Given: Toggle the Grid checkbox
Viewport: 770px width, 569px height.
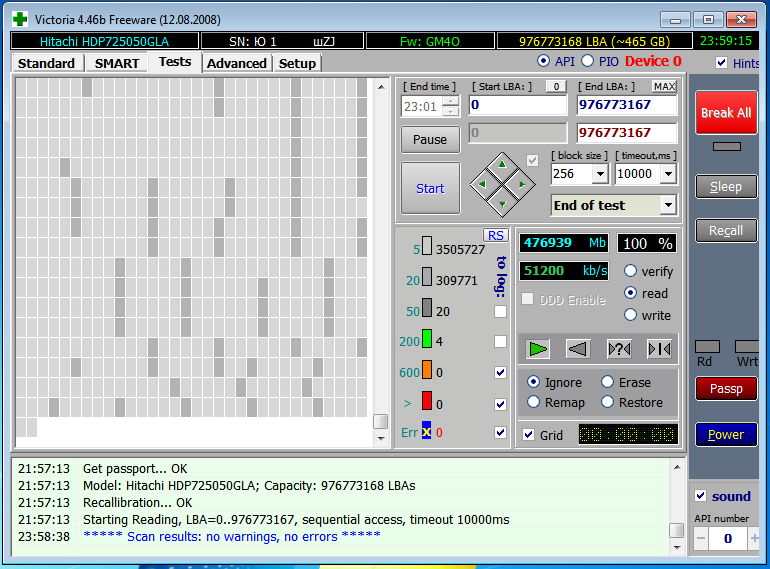Looking at the screenshot, I should [x=529, y=435].
